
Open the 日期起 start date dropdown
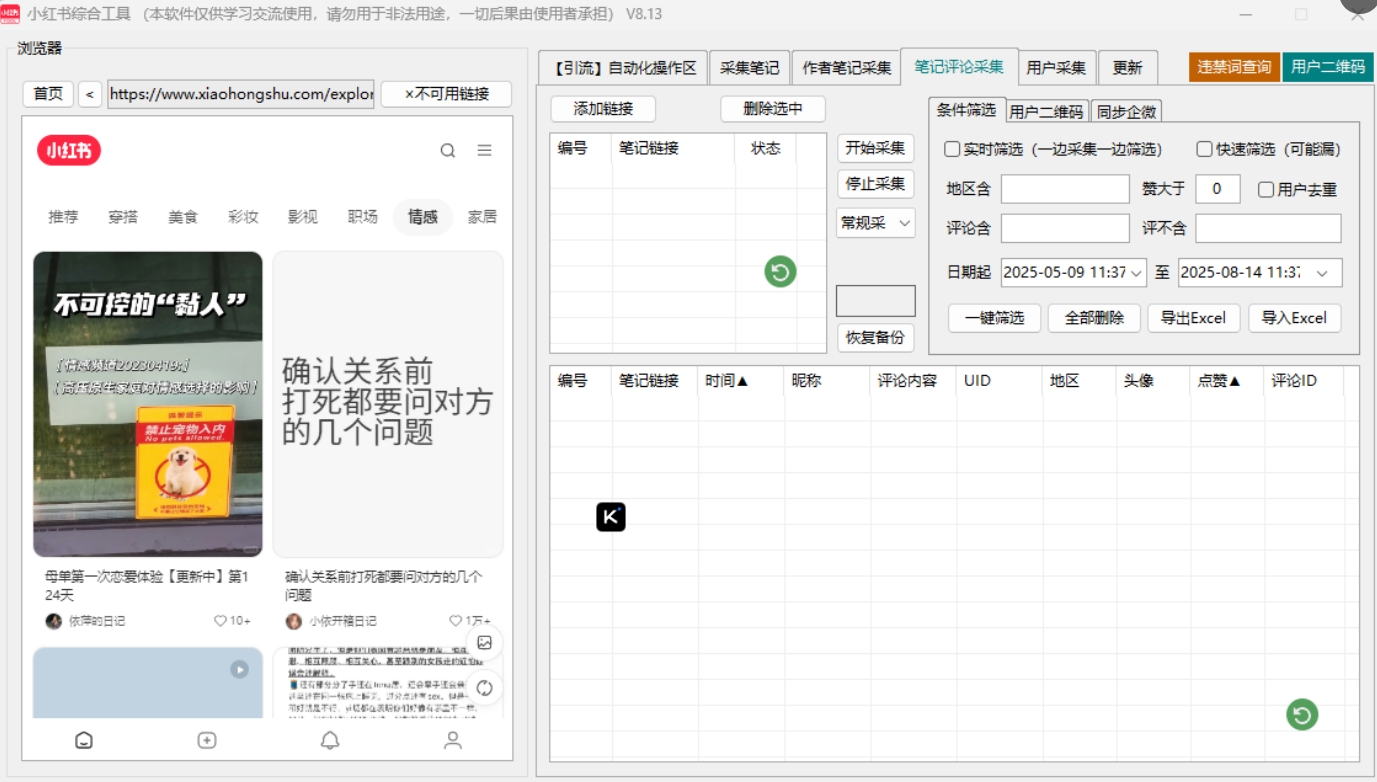click(x=1137, y=273)
